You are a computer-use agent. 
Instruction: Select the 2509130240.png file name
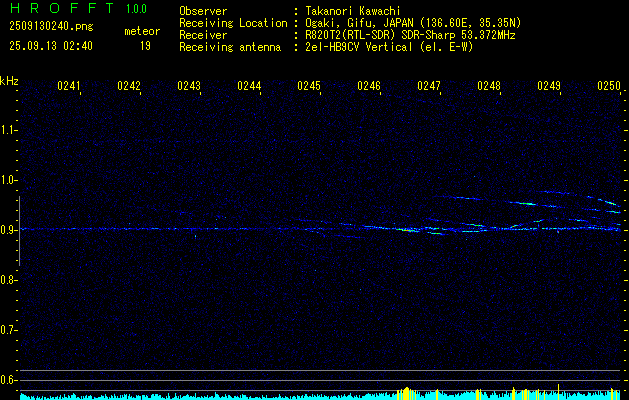coord(50,27)
